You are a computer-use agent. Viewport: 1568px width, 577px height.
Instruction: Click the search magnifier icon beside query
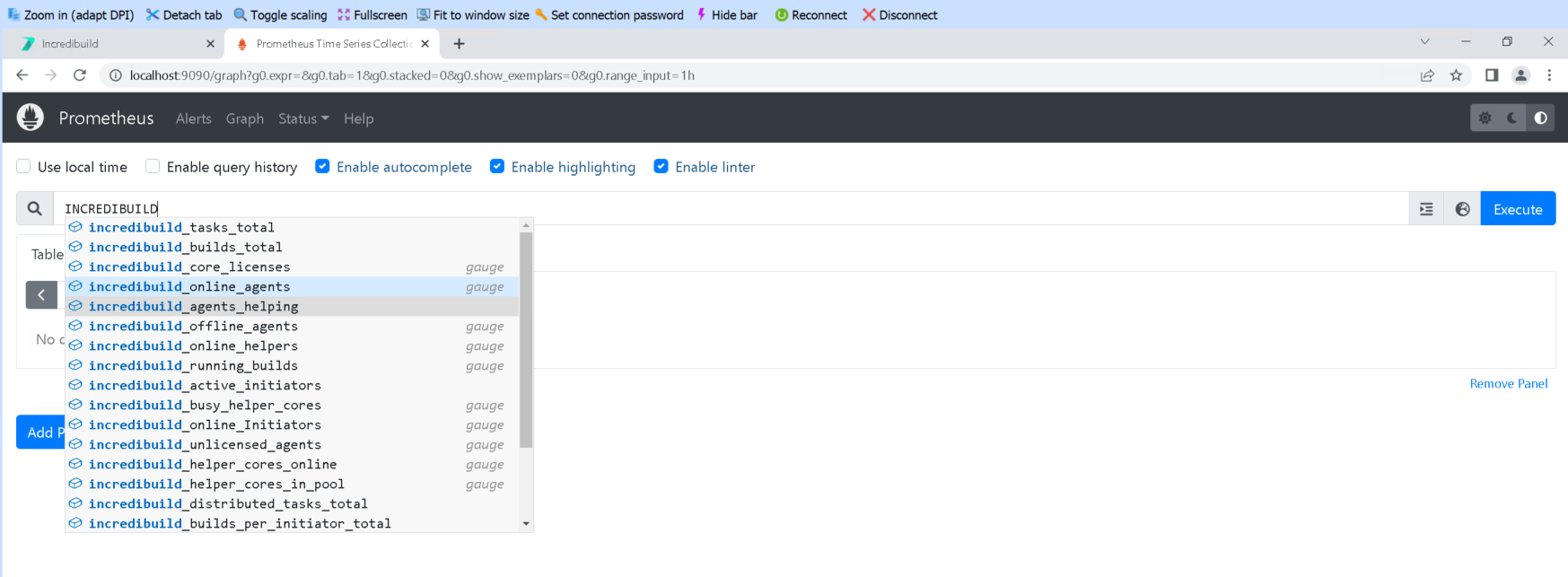35,209
